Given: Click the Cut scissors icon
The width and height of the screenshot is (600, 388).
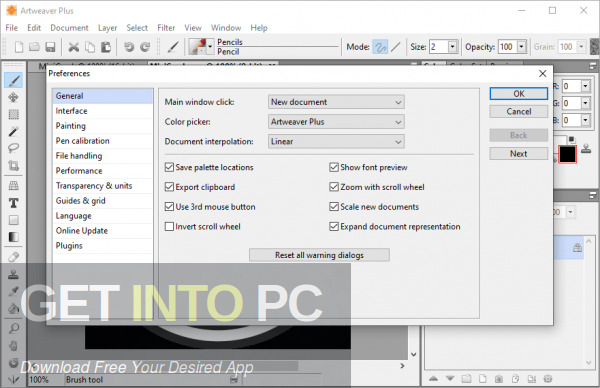Looking at the screenshot, I should click(73, 47).
